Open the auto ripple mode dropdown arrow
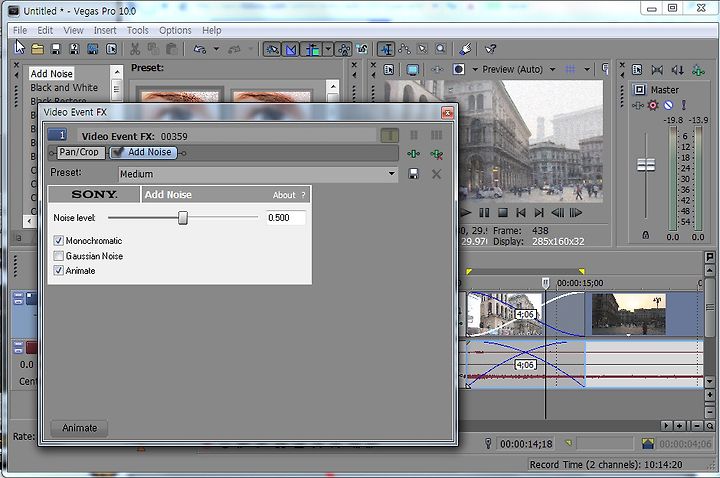 (328, 49)
